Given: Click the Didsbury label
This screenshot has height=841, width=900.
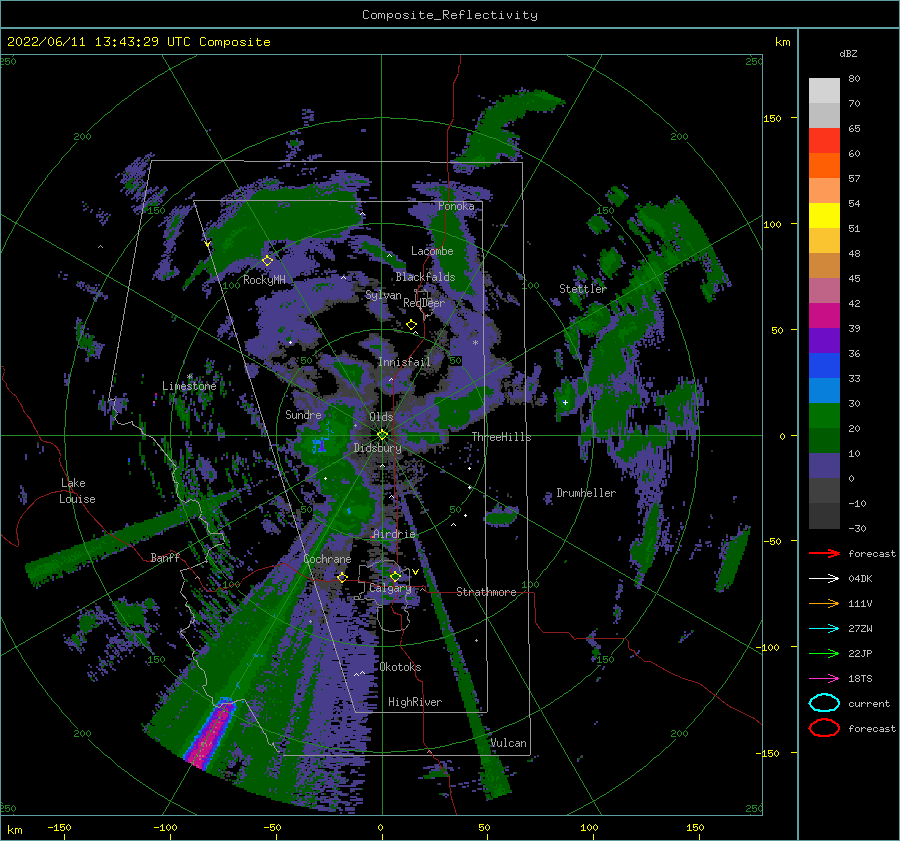Looking at the screenshot, I should pos(377,448).
